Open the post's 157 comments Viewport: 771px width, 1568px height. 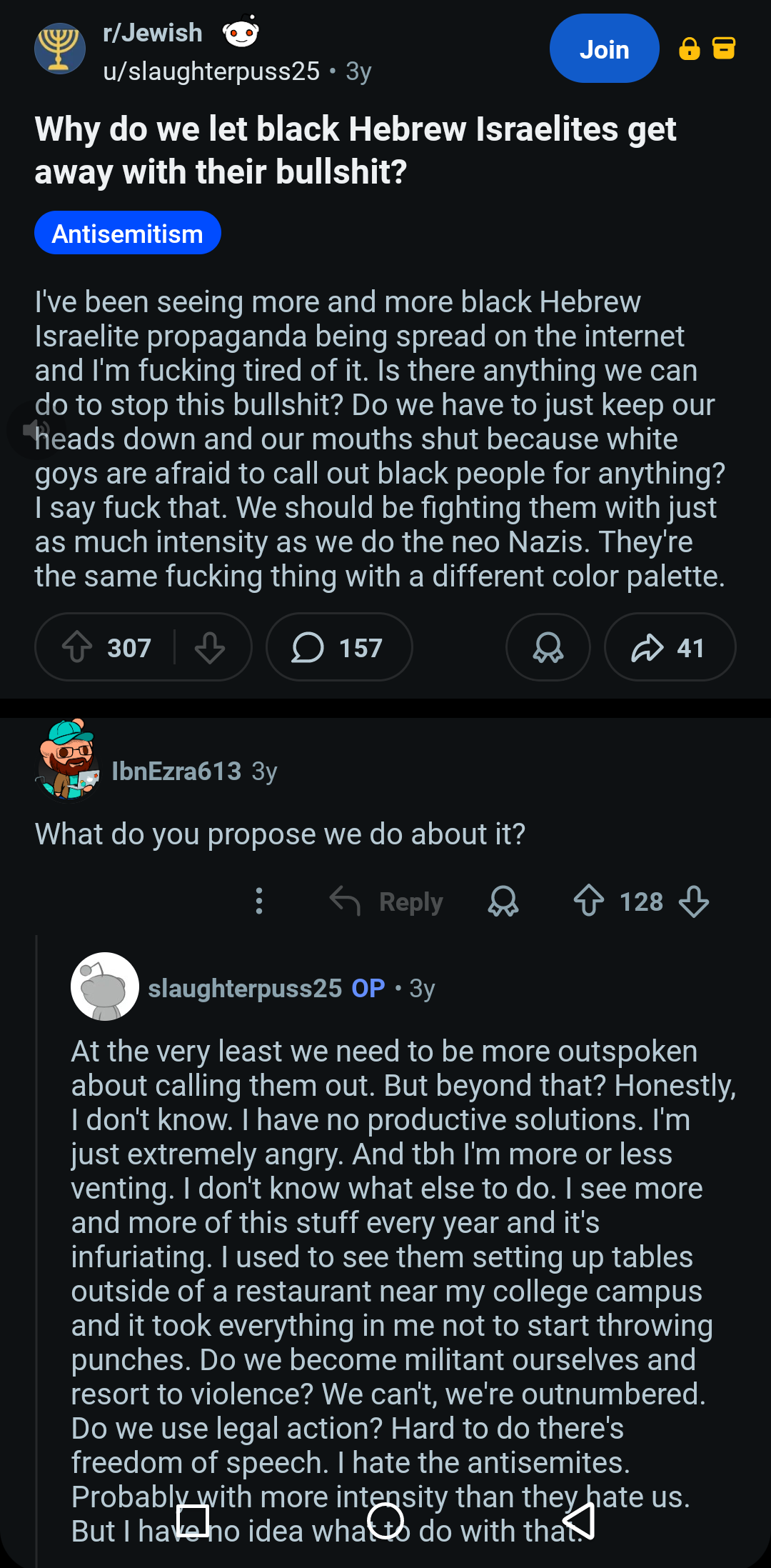point(339,647)
